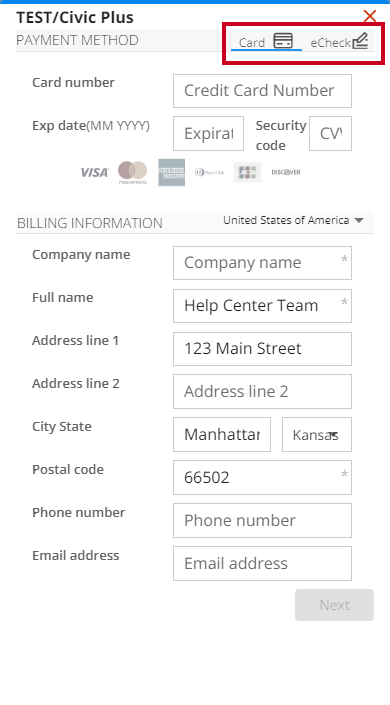Click the Phone number input field
390x705 pixels.
pos(262,520)
